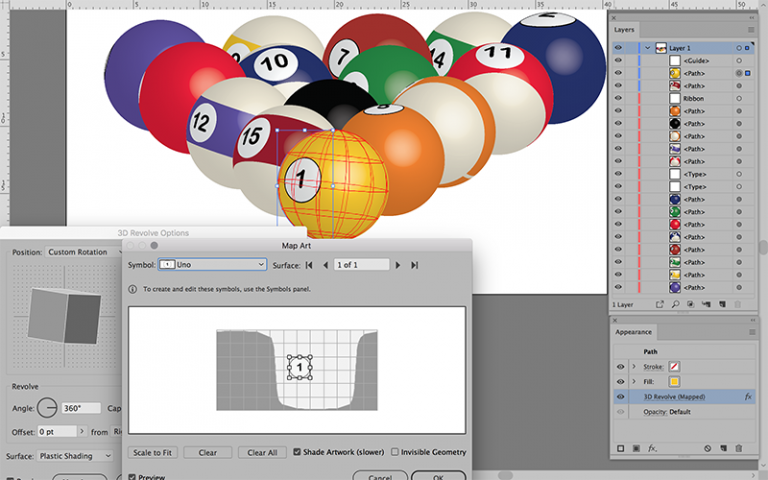
Task: Click the Clear All button
Action: tap(262, 453)
